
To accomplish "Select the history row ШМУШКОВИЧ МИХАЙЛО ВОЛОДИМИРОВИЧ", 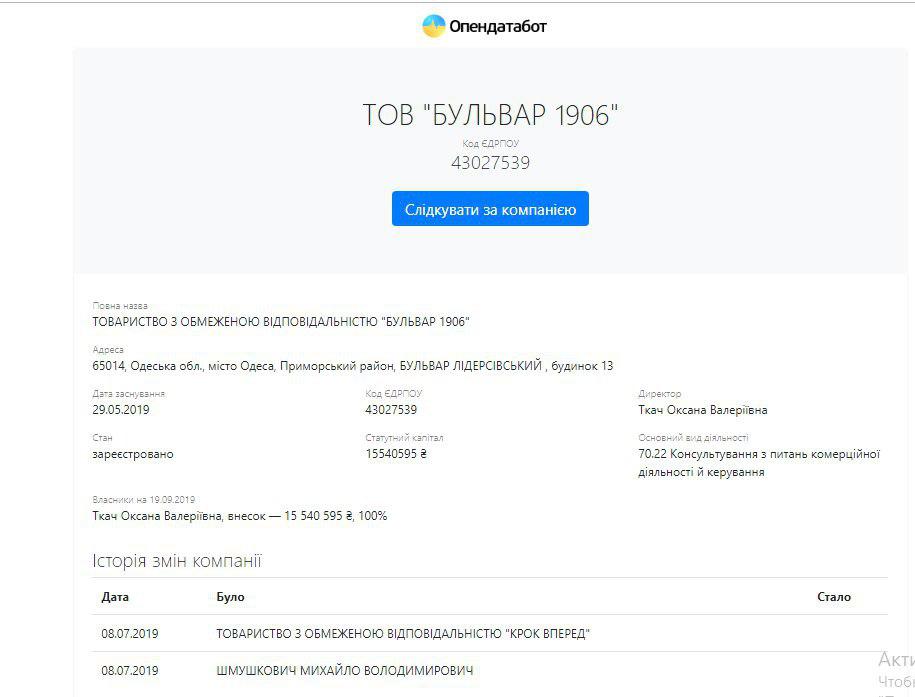I will [490, 671].
